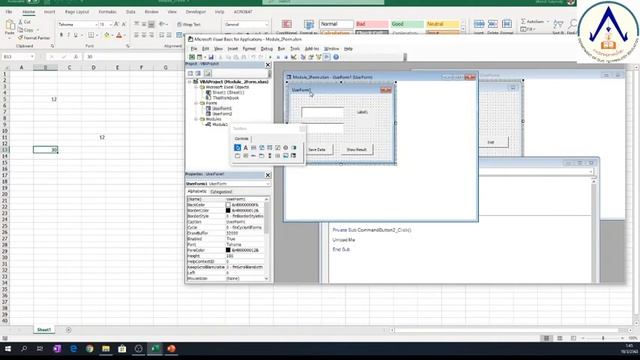The image size is (640, 360).
Task: Select the Select Objects pointer tool in Toolbox
Action: 238,148
